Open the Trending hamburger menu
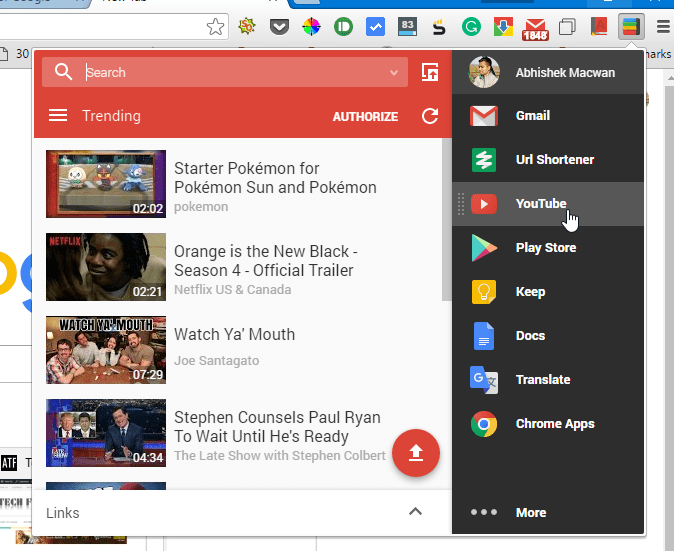 click(58, 115)
